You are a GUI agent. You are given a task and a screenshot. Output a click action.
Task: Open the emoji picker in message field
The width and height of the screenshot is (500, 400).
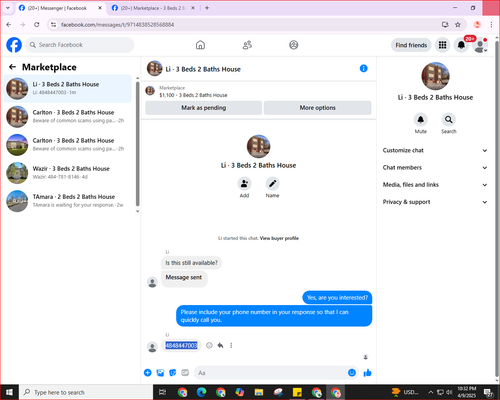click(352, 373)
